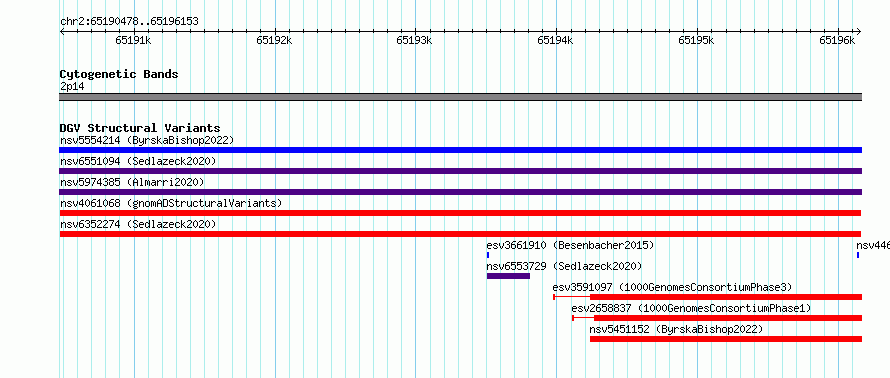
Task: Open esv3591097 (1000GenomesConsortiumPhase3) label
Action: (672, 287)
